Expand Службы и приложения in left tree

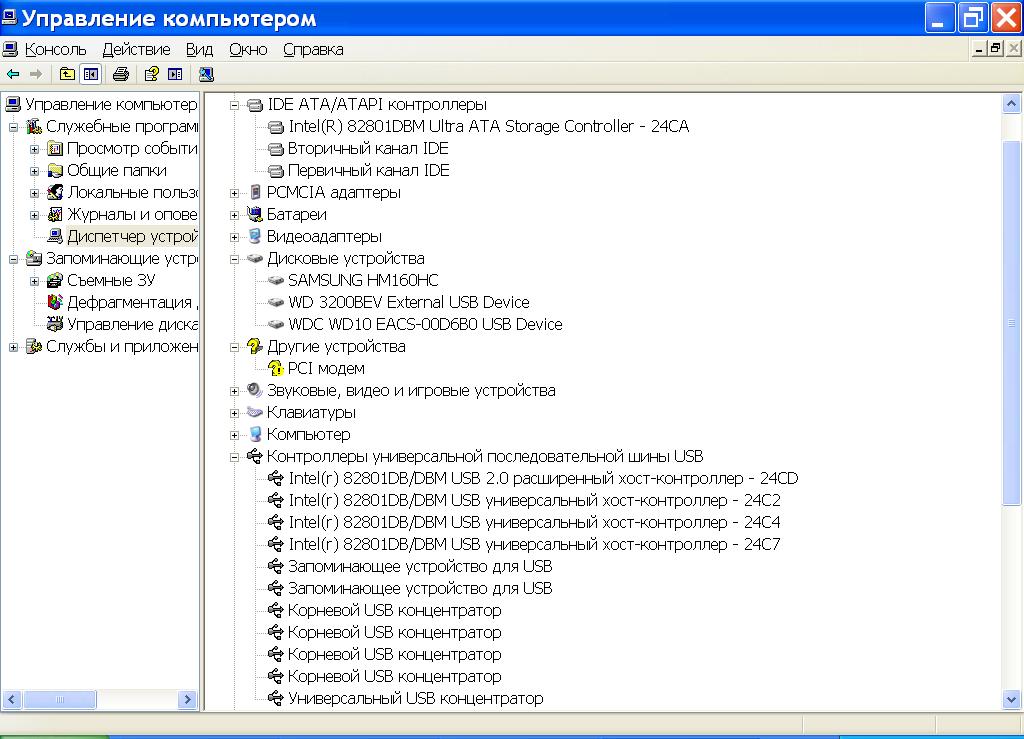(14, 347)
